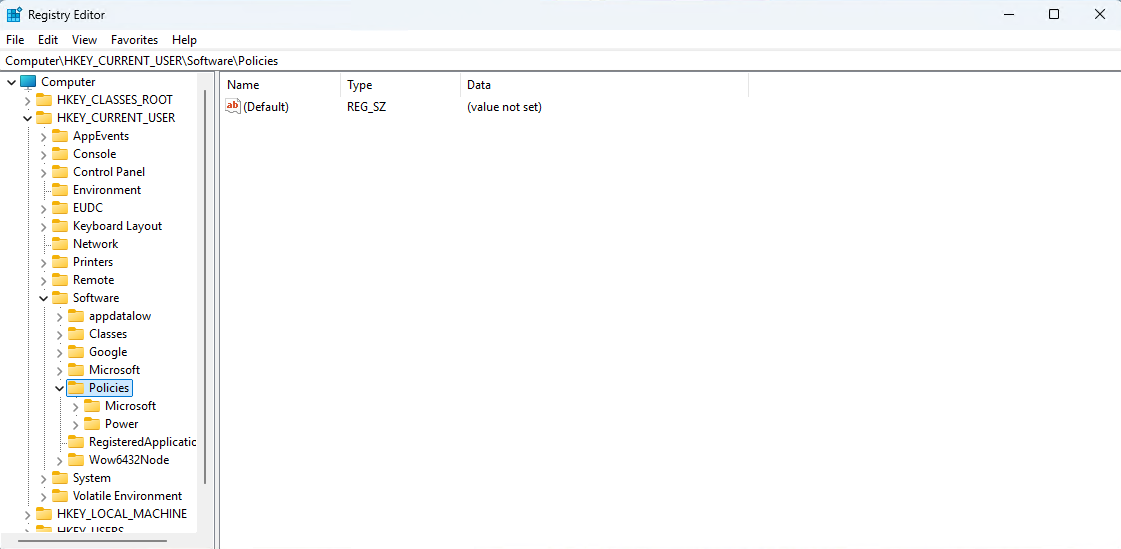
Task: Click the (Default) string value icon
Action: coord(233,107)
